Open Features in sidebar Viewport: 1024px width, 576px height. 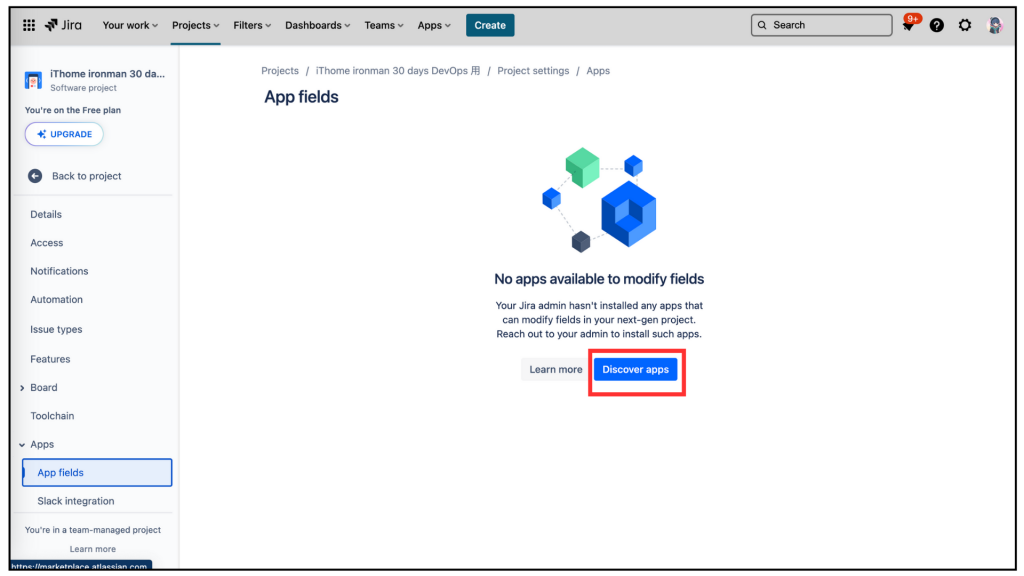[50, 359]
